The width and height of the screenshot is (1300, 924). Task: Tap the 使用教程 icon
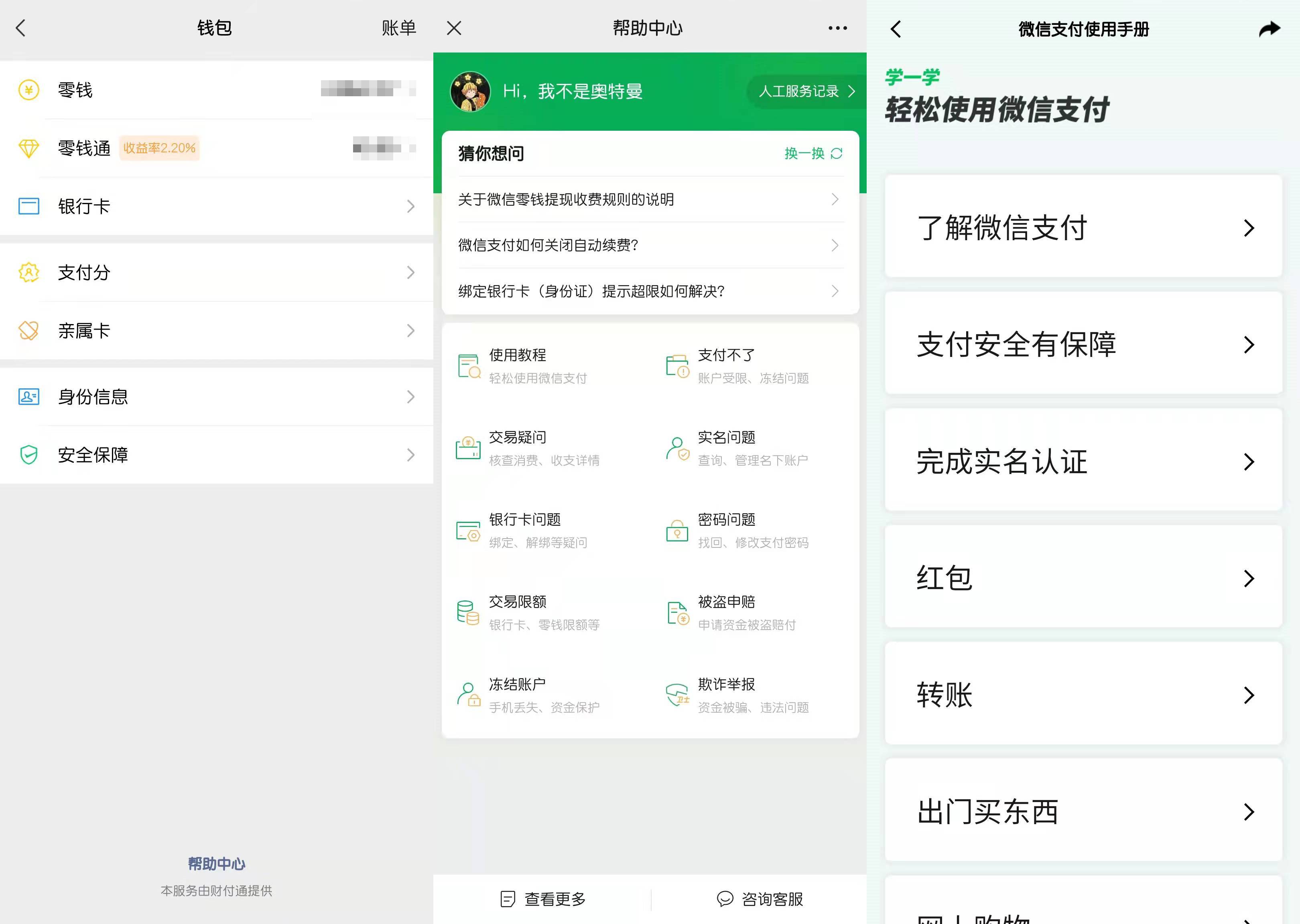(x=469, y=367)
